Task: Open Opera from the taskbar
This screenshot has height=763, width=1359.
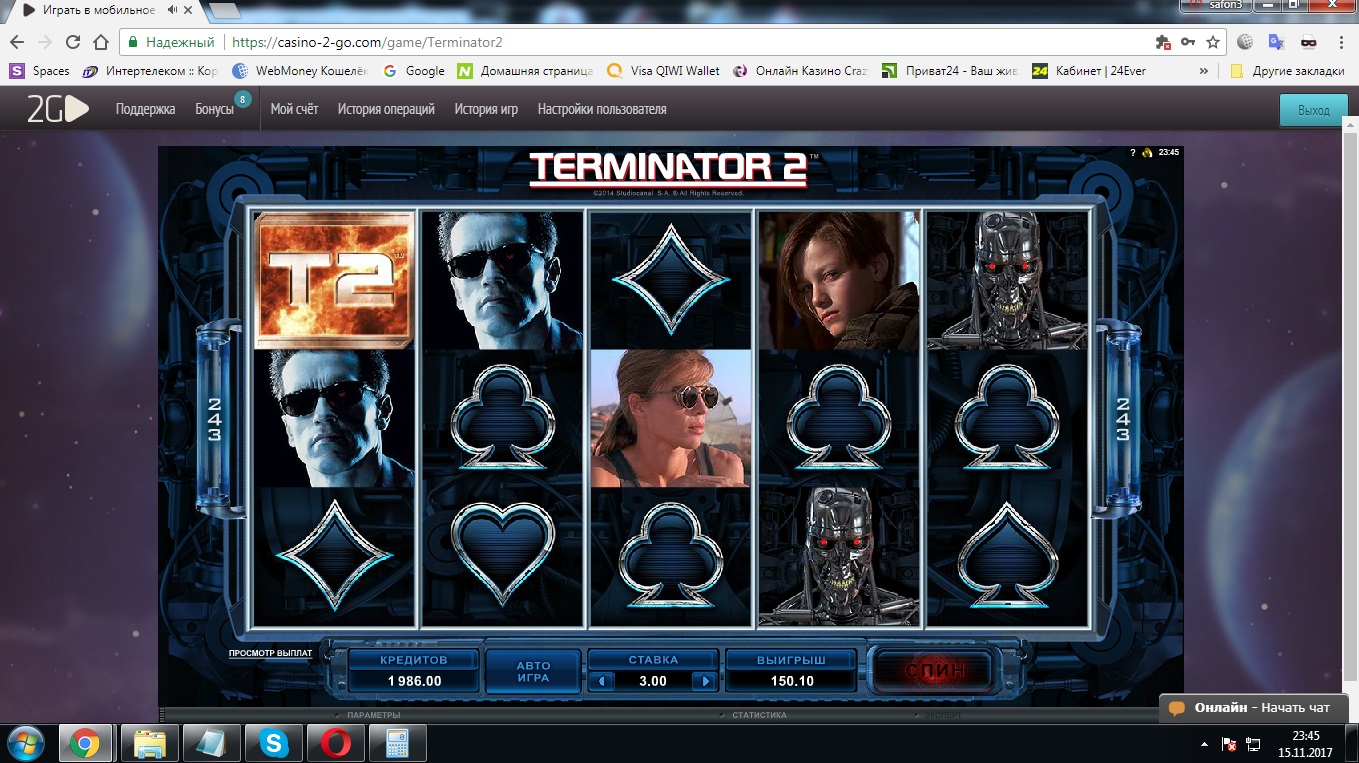Action: click(x=335, y=743)
